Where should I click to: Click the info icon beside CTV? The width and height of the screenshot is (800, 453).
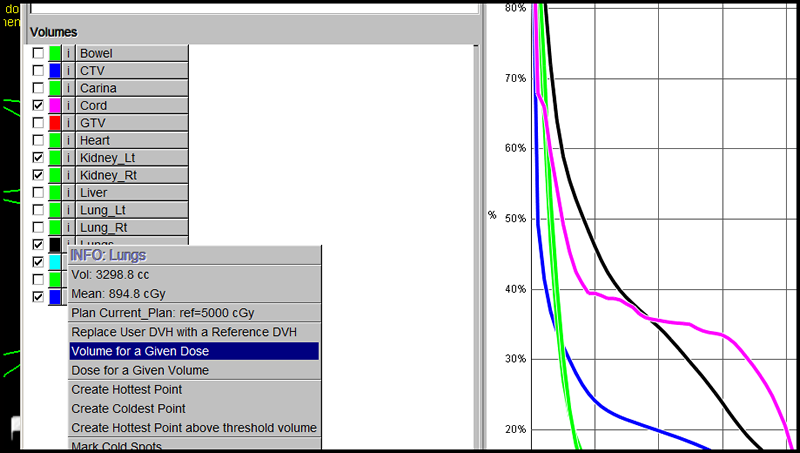pos(69,71)
